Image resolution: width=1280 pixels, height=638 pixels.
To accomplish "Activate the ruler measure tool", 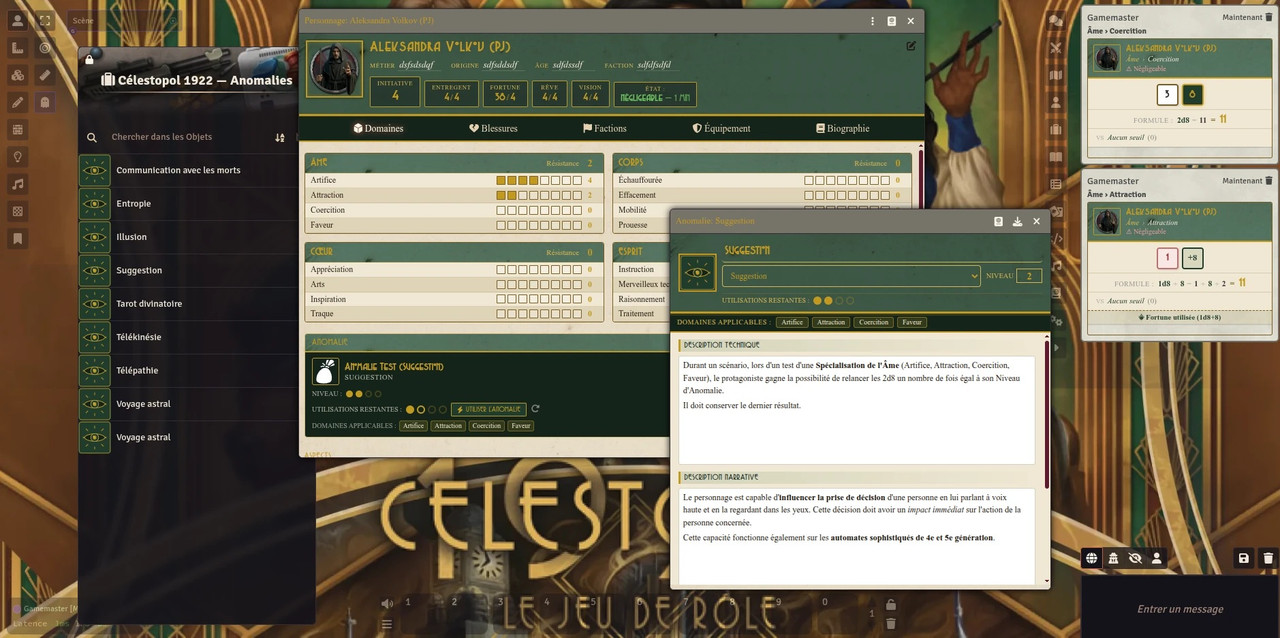I will (44, 75).
